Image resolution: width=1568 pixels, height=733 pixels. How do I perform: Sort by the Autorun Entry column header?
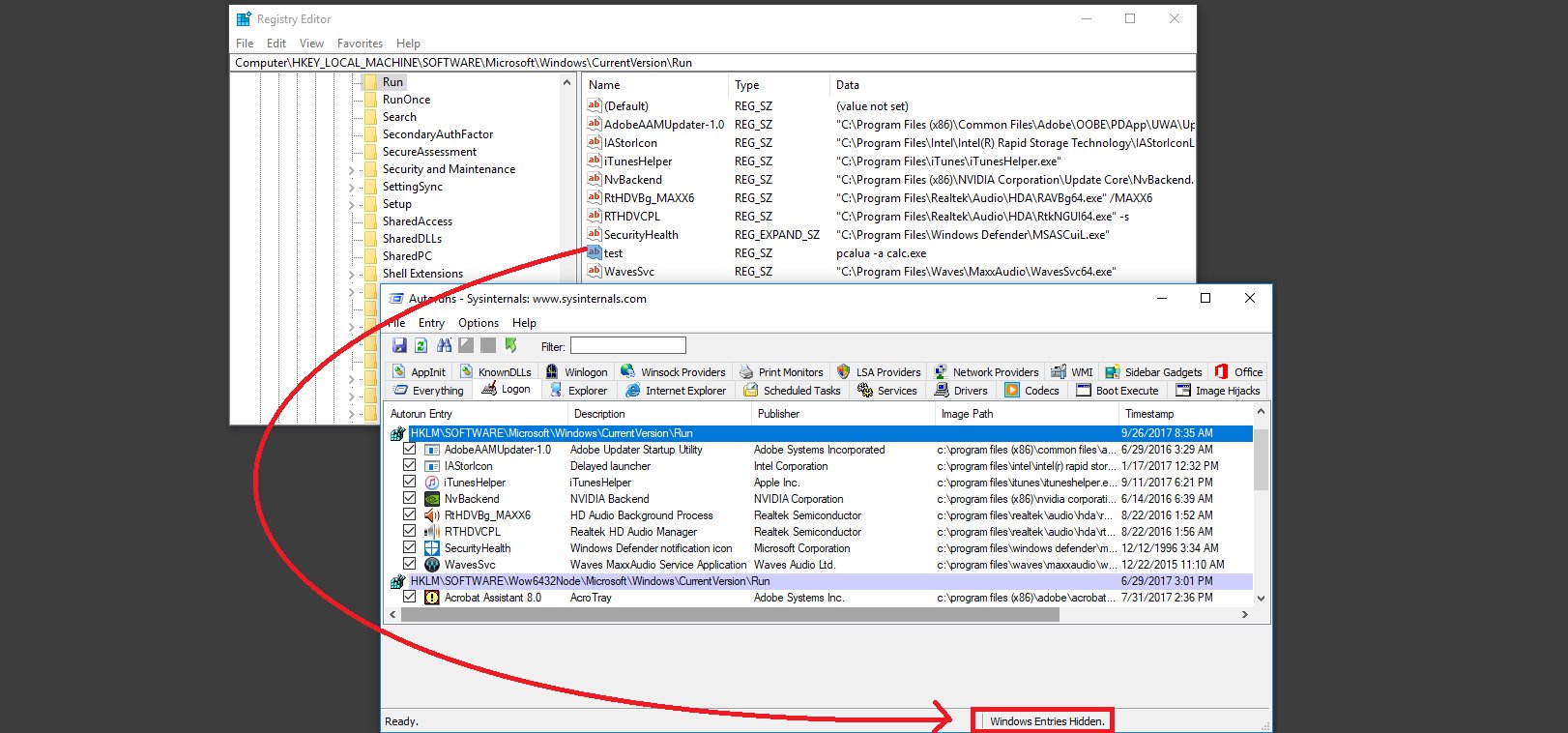coord(476,414)
